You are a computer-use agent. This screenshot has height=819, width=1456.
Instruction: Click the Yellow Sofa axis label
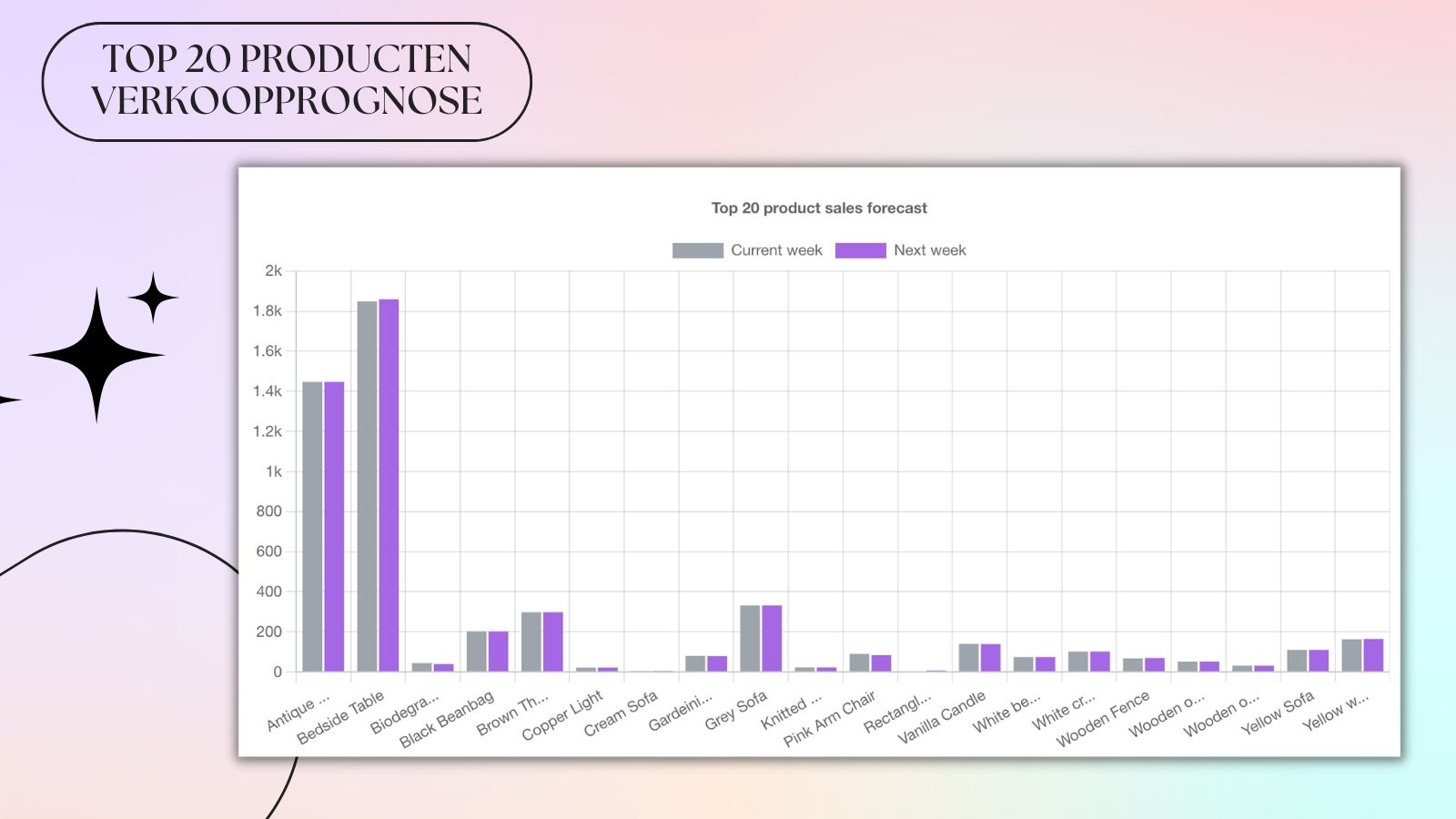tap(1278, 713)
